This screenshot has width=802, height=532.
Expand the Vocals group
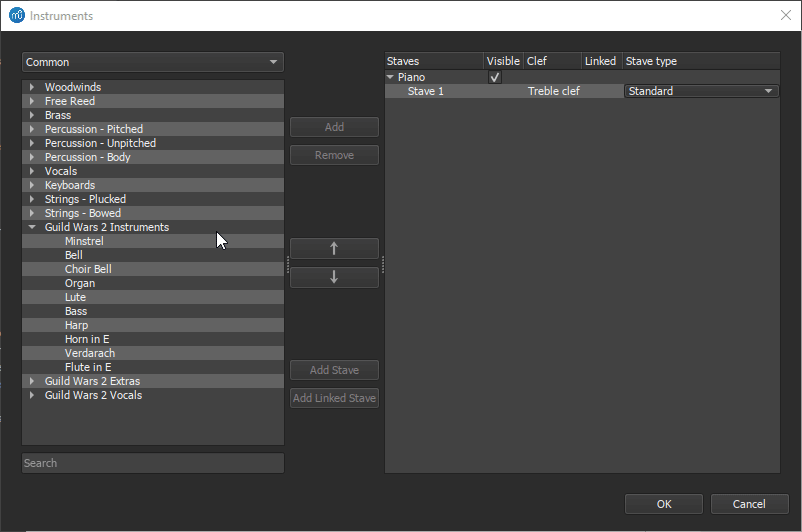click(32, 171)
